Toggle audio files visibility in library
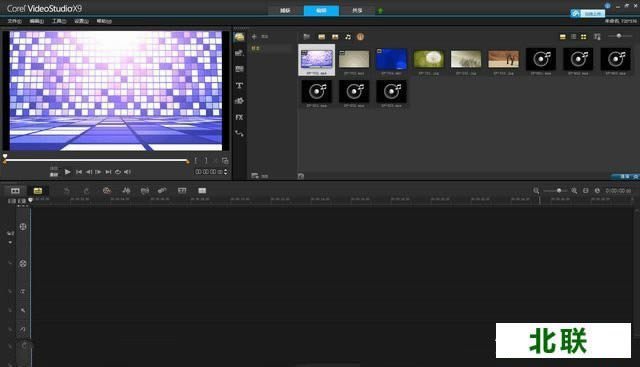Image resolution: width=640 pixels, height=367 pixels. coord(348,37)
